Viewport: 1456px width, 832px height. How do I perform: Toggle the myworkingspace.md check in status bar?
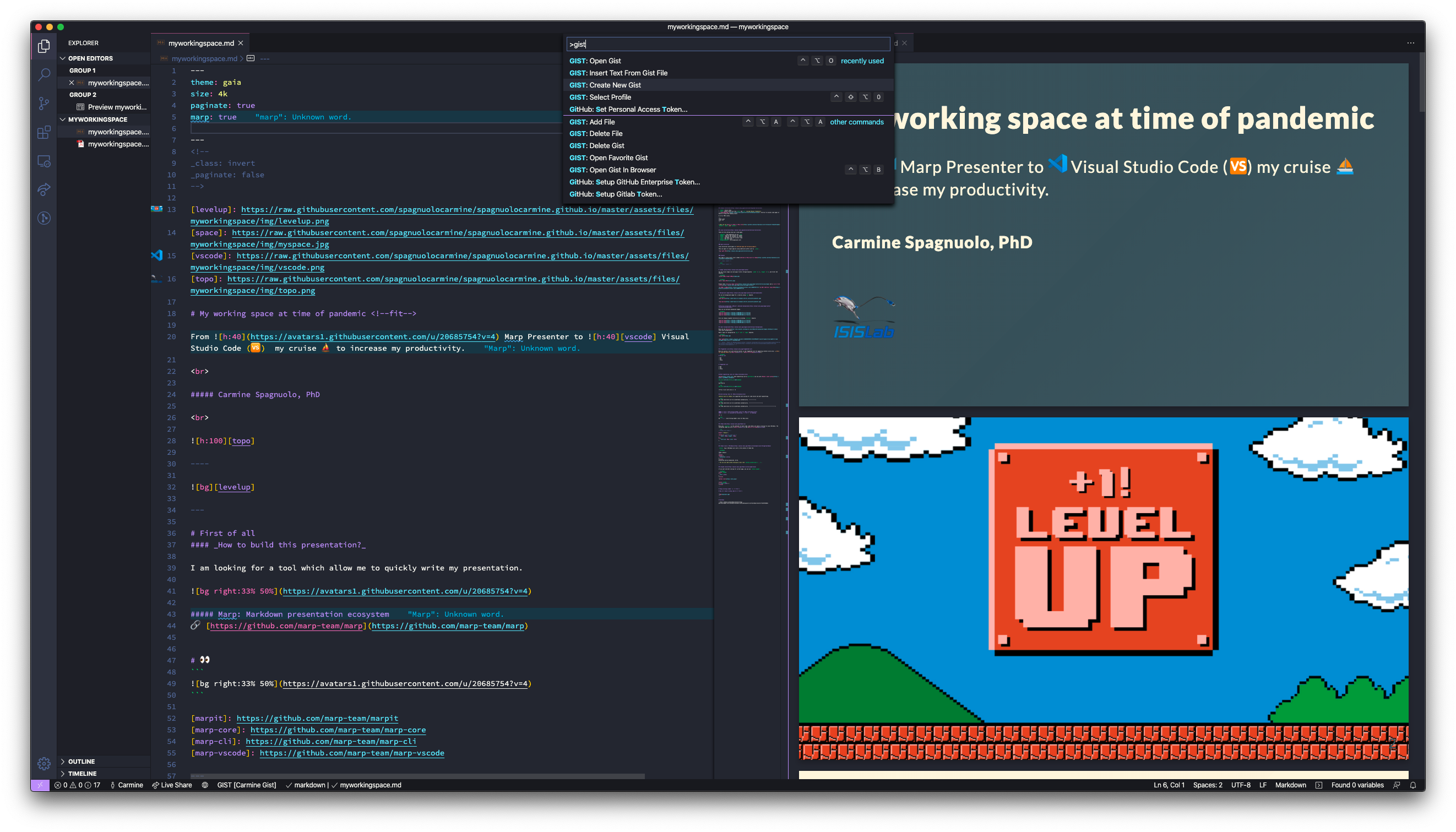point(367,785)
